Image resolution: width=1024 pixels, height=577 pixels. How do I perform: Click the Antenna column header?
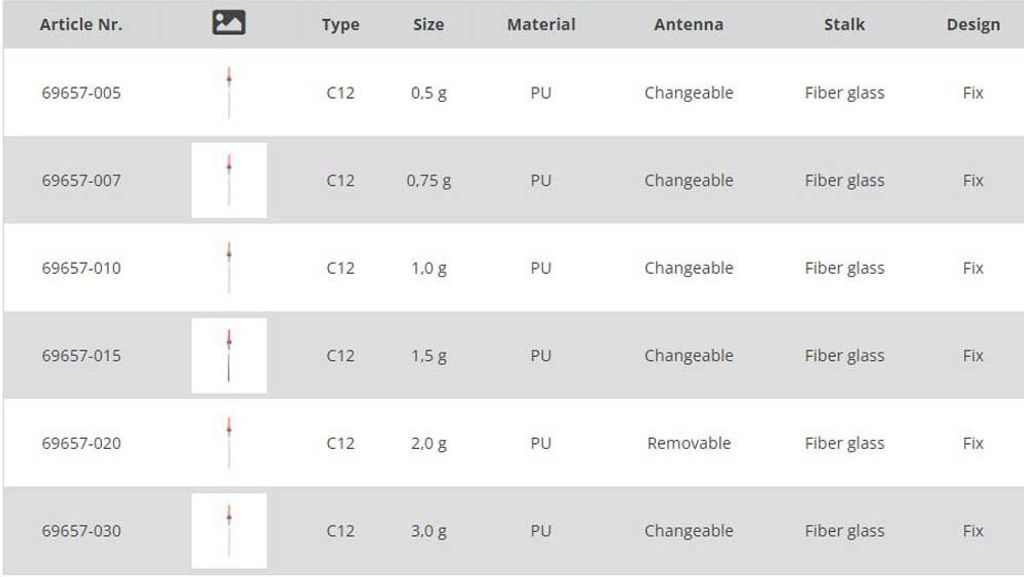tap(688, 25)
